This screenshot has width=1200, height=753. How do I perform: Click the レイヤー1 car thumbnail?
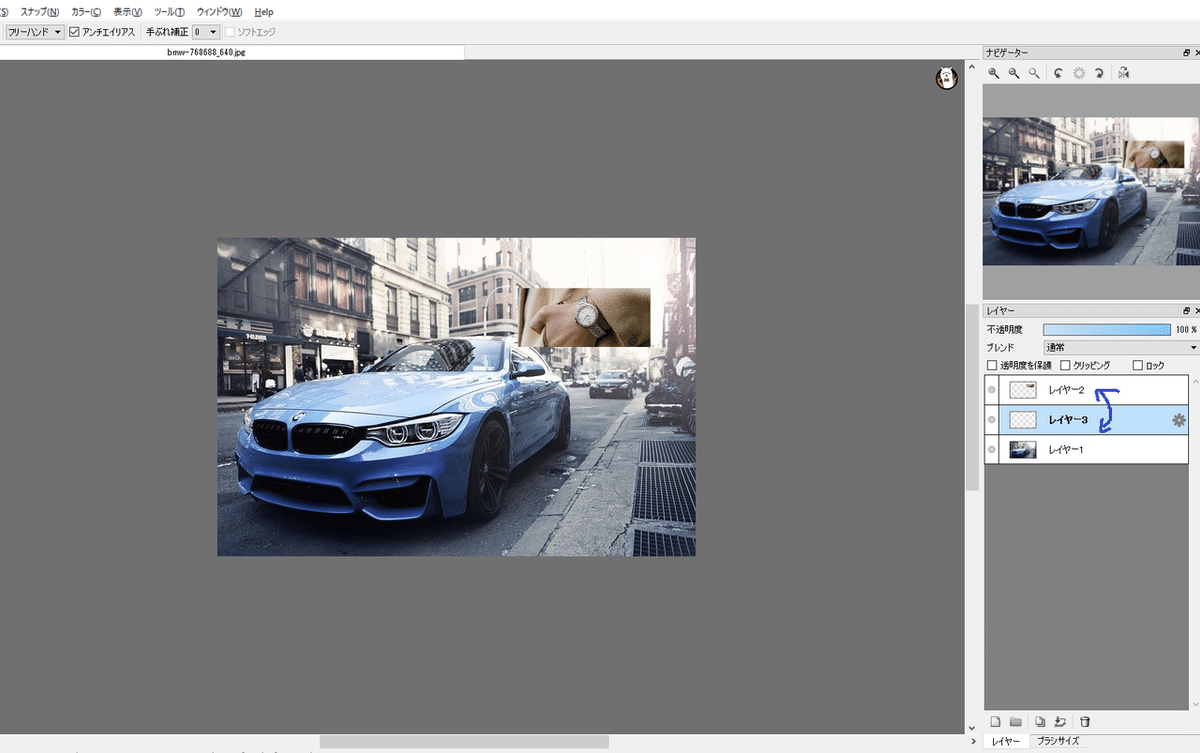(x=1022, y=450)
